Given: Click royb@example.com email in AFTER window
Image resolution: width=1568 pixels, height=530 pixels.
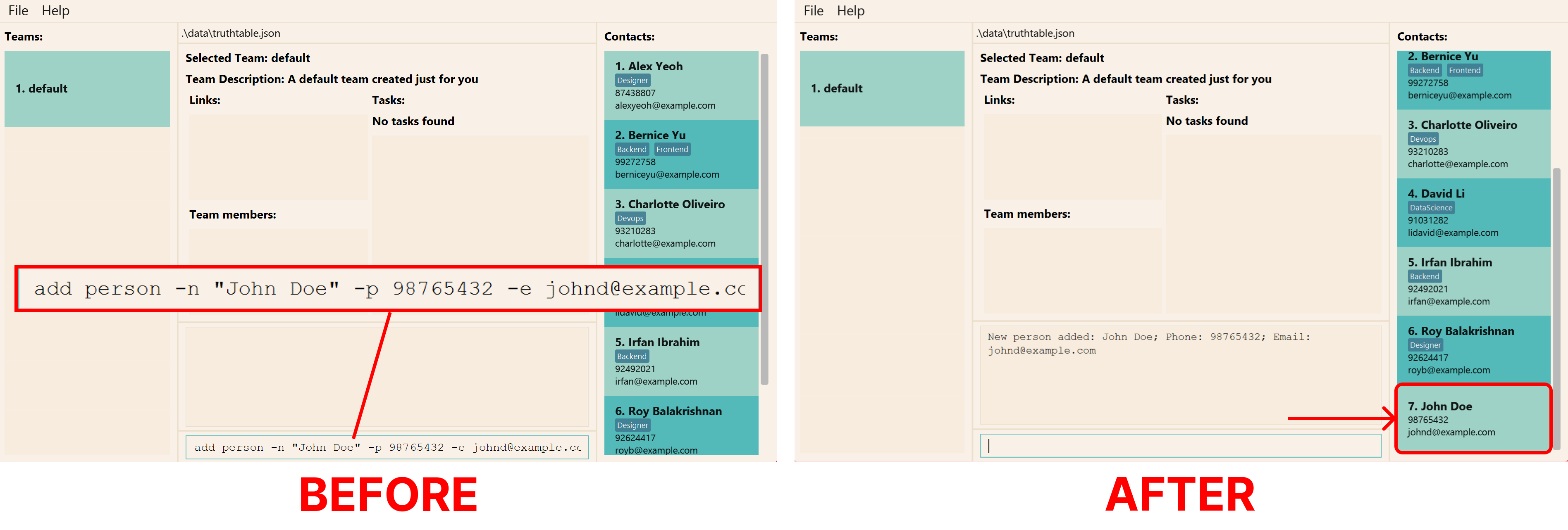Looking at the screenshot, I should tap(1449, 371).
